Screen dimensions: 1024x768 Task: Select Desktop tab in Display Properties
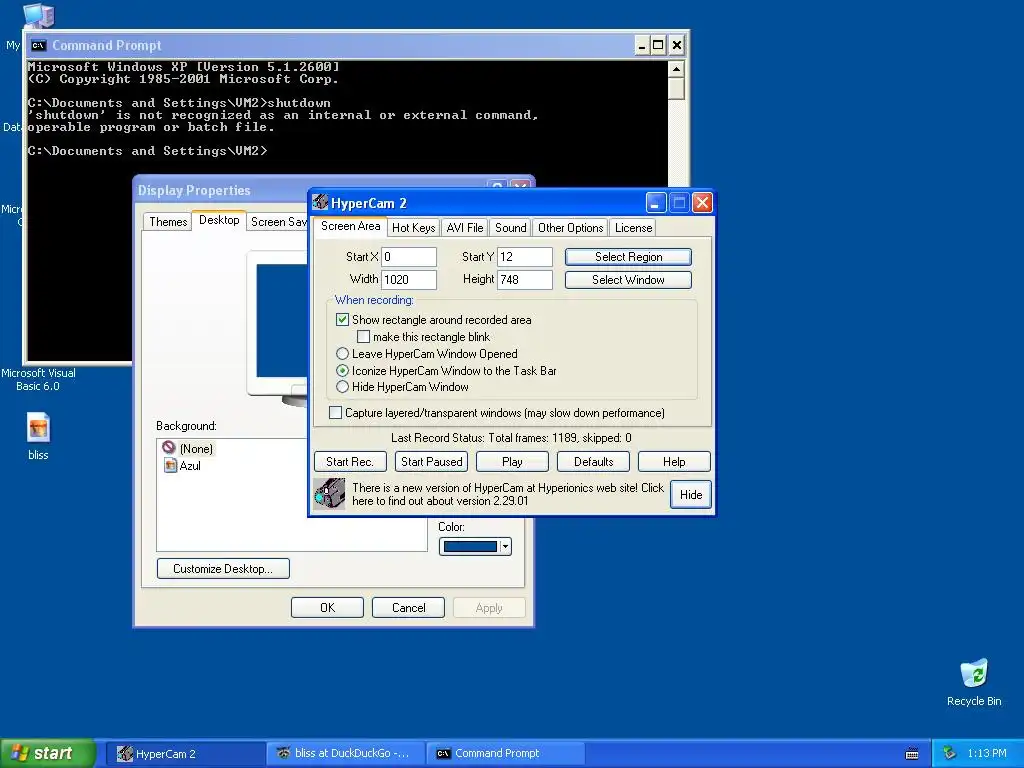[x=219, y=220]
